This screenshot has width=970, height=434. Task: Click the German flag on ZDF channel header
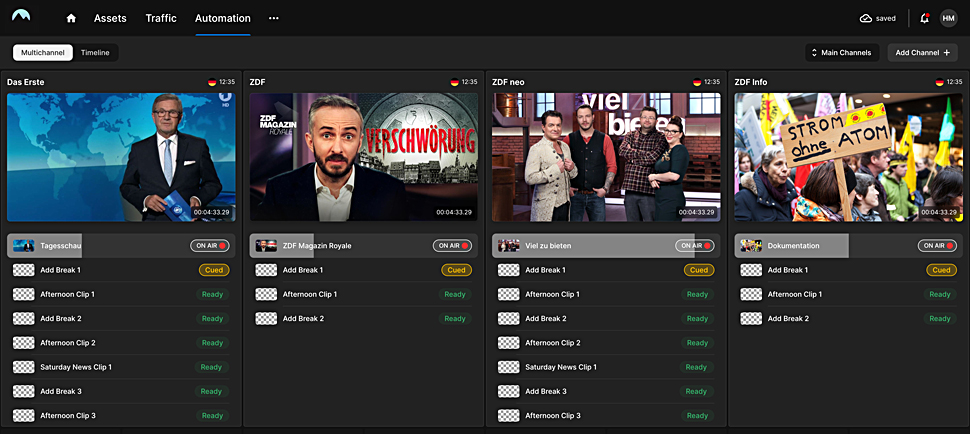pyautogui.click(x=455, y=82)
